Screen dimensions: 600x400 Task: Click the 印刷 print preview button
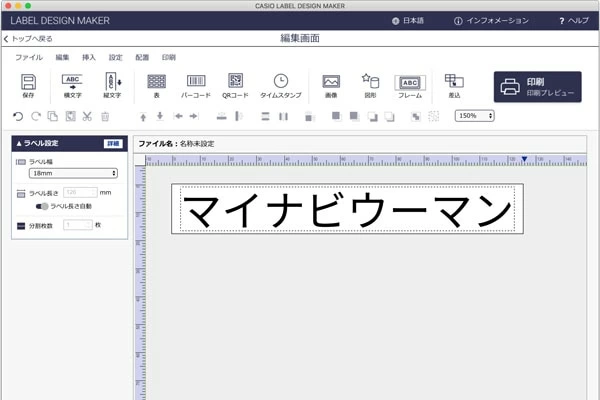537,86
